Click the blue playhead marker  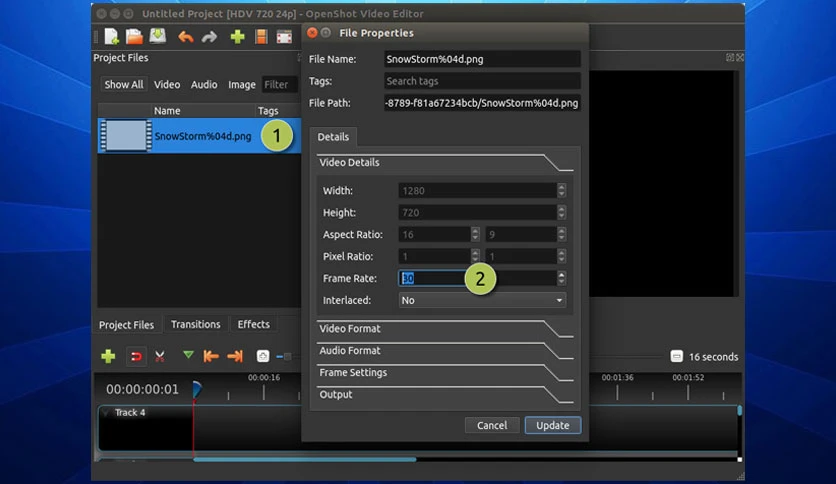pos(197,389)
